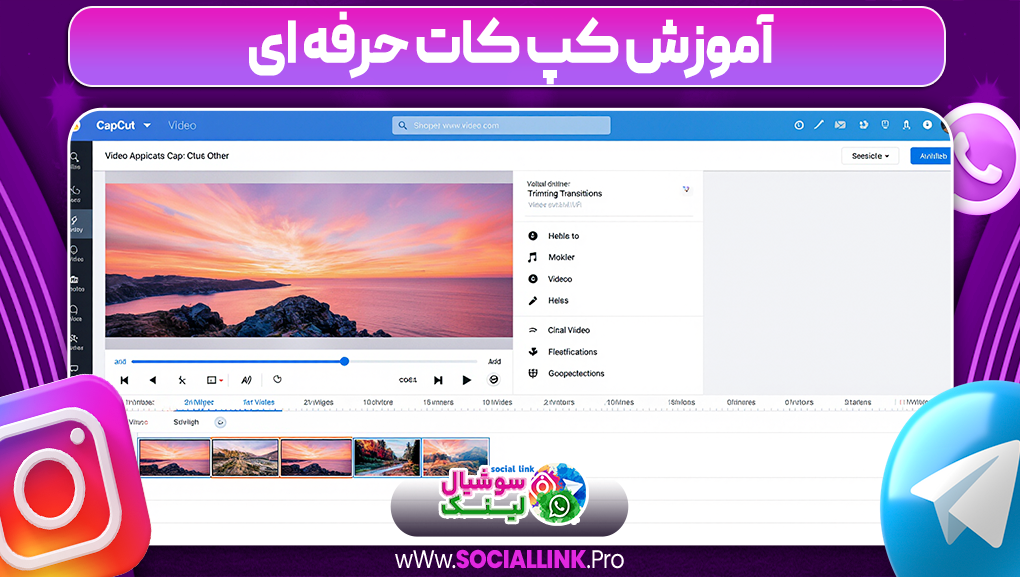
Task: Click the Add label right of slider
Action: click(x=494, y=362)
